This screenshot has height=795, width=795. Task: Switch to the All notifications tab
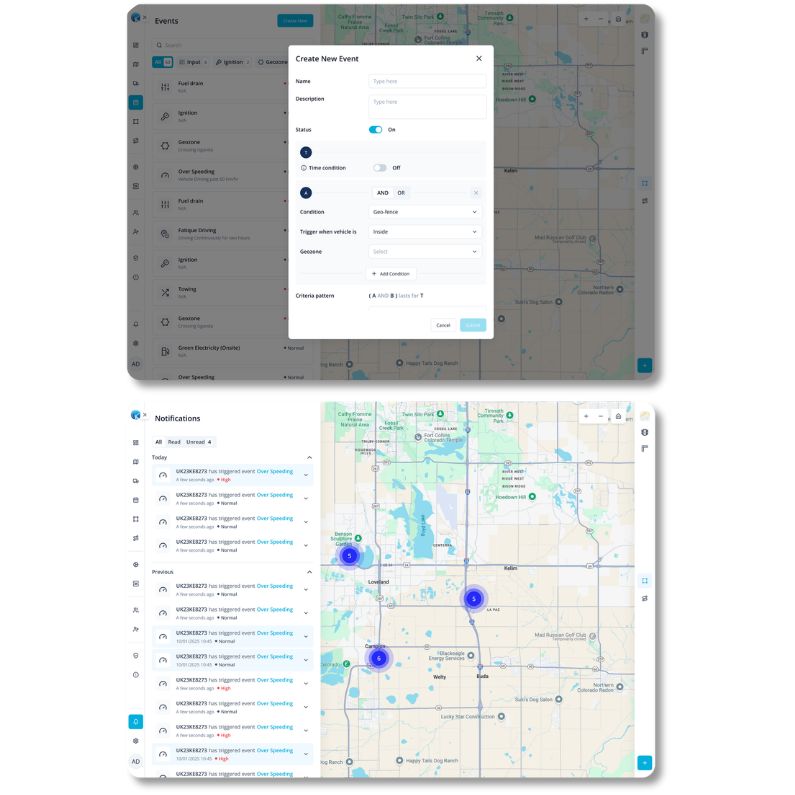point(159,442)
